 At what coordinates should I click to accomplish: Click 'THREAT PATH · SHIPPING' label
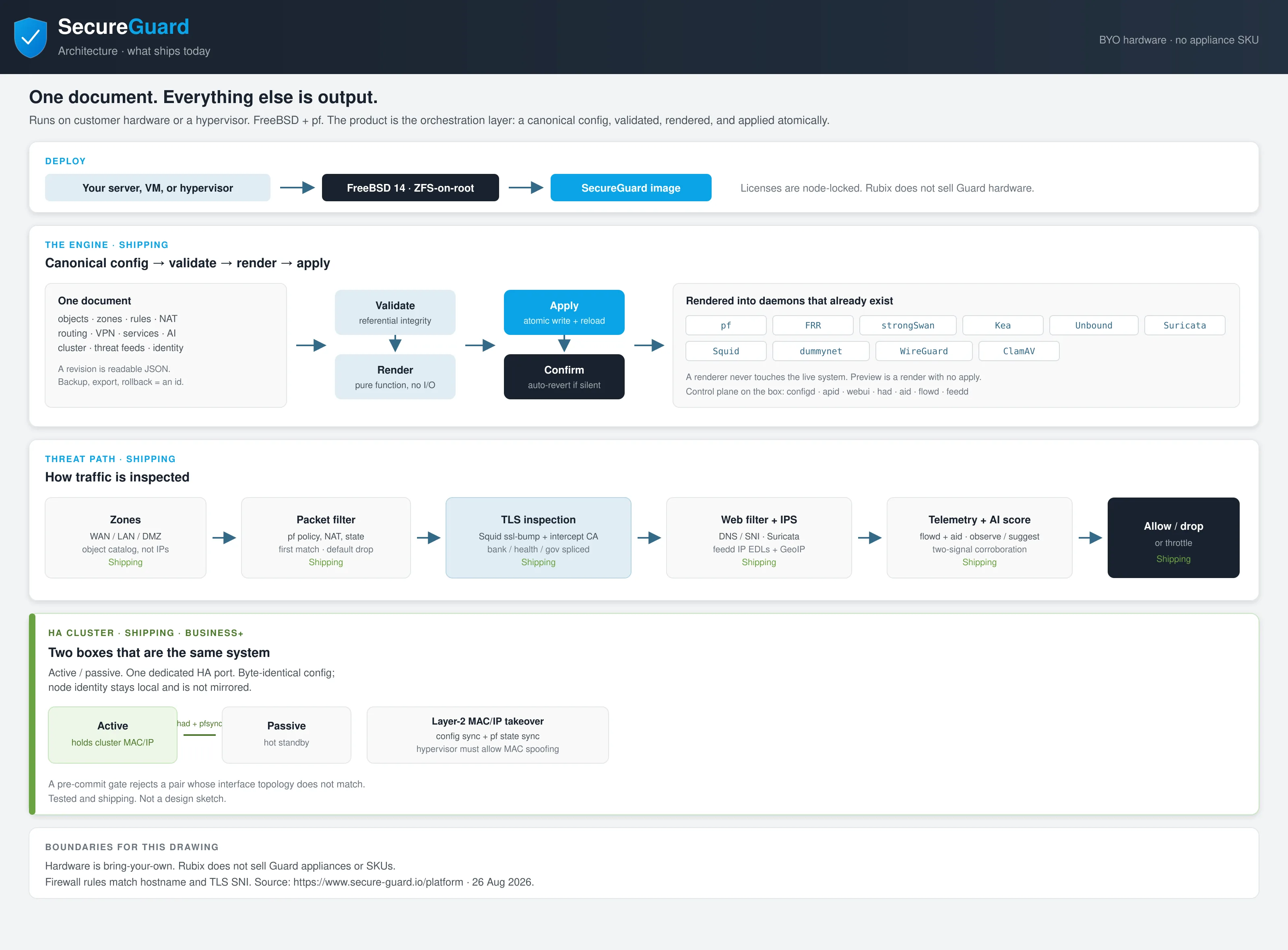point(110,459)
